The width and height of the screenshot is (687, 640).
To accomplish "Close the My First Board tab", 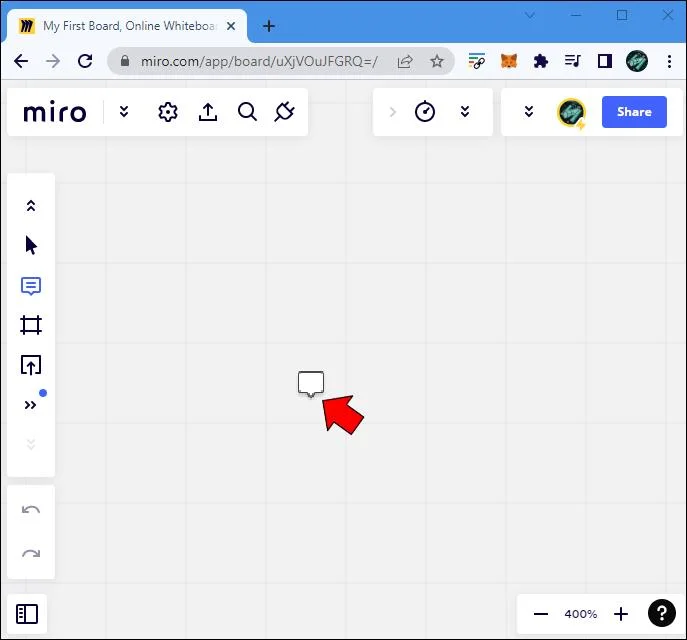I will tap(231, 26).
